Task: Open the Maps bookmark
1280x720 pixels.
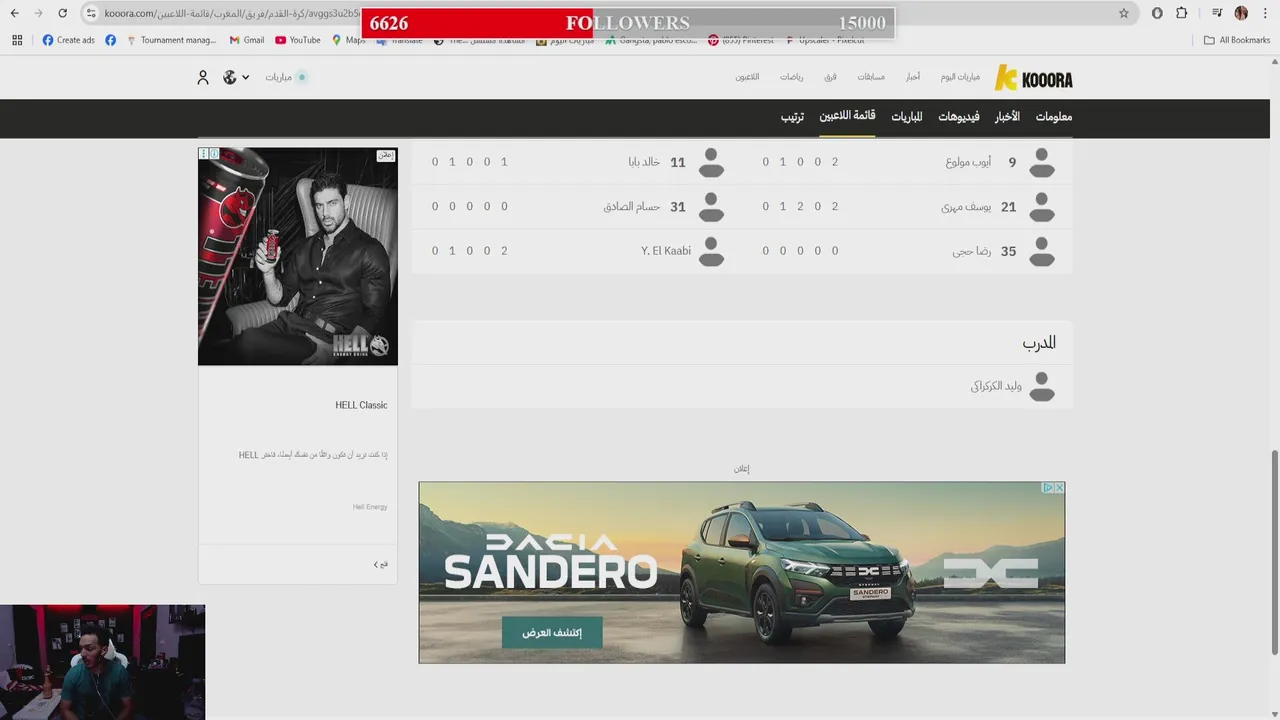Action: tap(349, 40)
